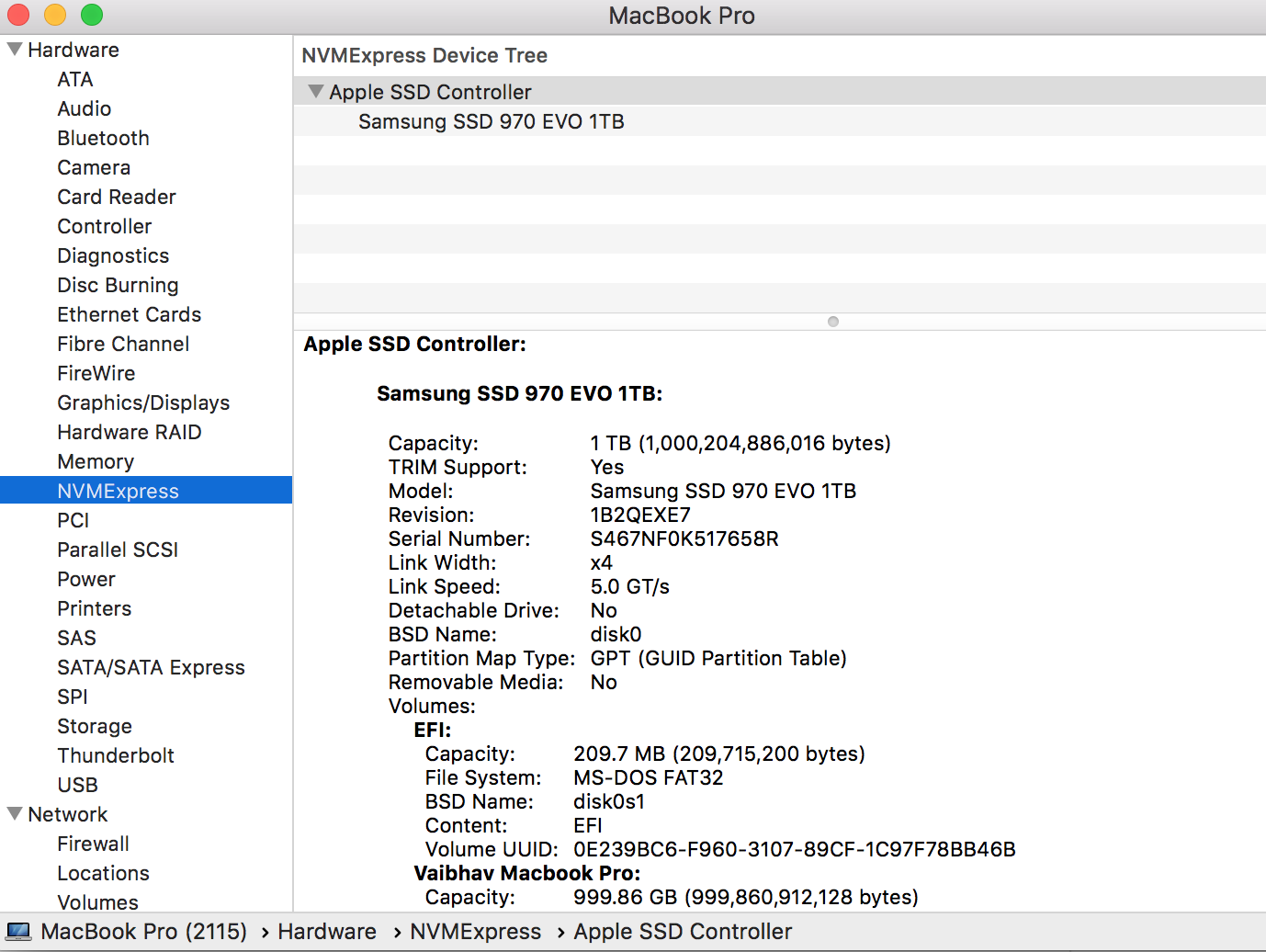Select Apple SSD Controller row in device tree

779,92
